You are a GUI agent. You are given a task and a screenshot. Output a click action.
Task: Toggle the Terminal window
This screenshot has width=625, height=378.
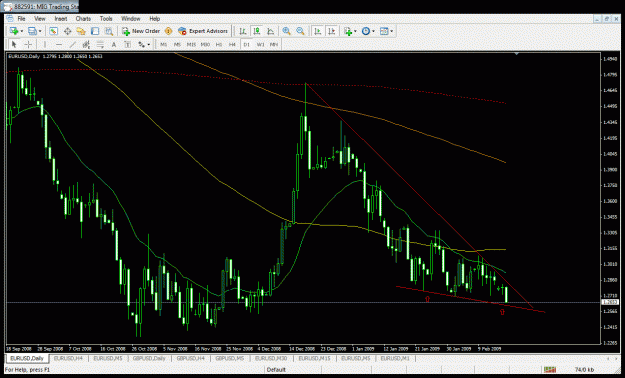click(x=95, y=31)
